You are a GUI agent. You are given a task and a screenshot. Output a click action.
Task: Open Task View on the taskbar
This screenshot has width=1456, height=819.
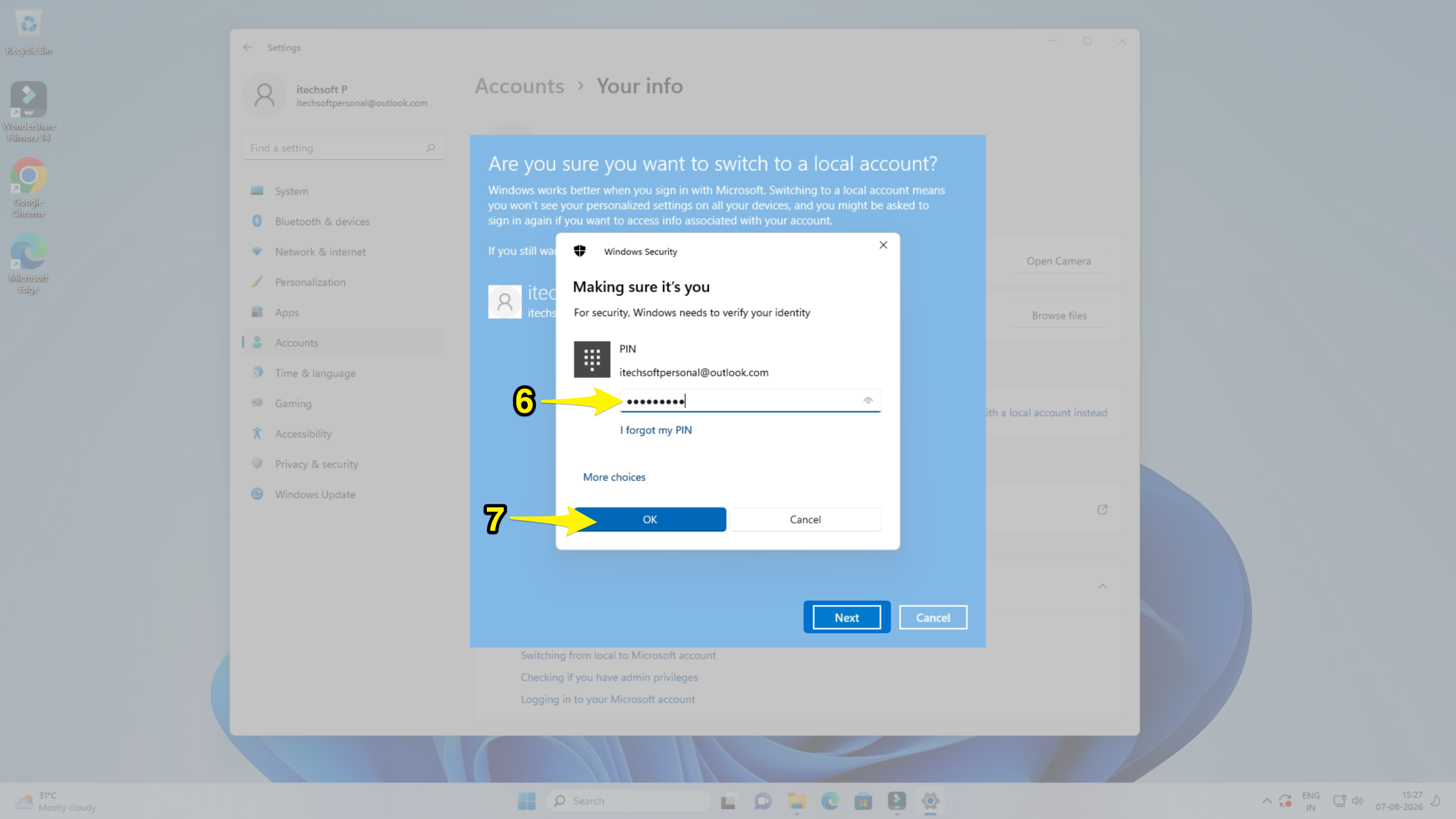(729, 801)
